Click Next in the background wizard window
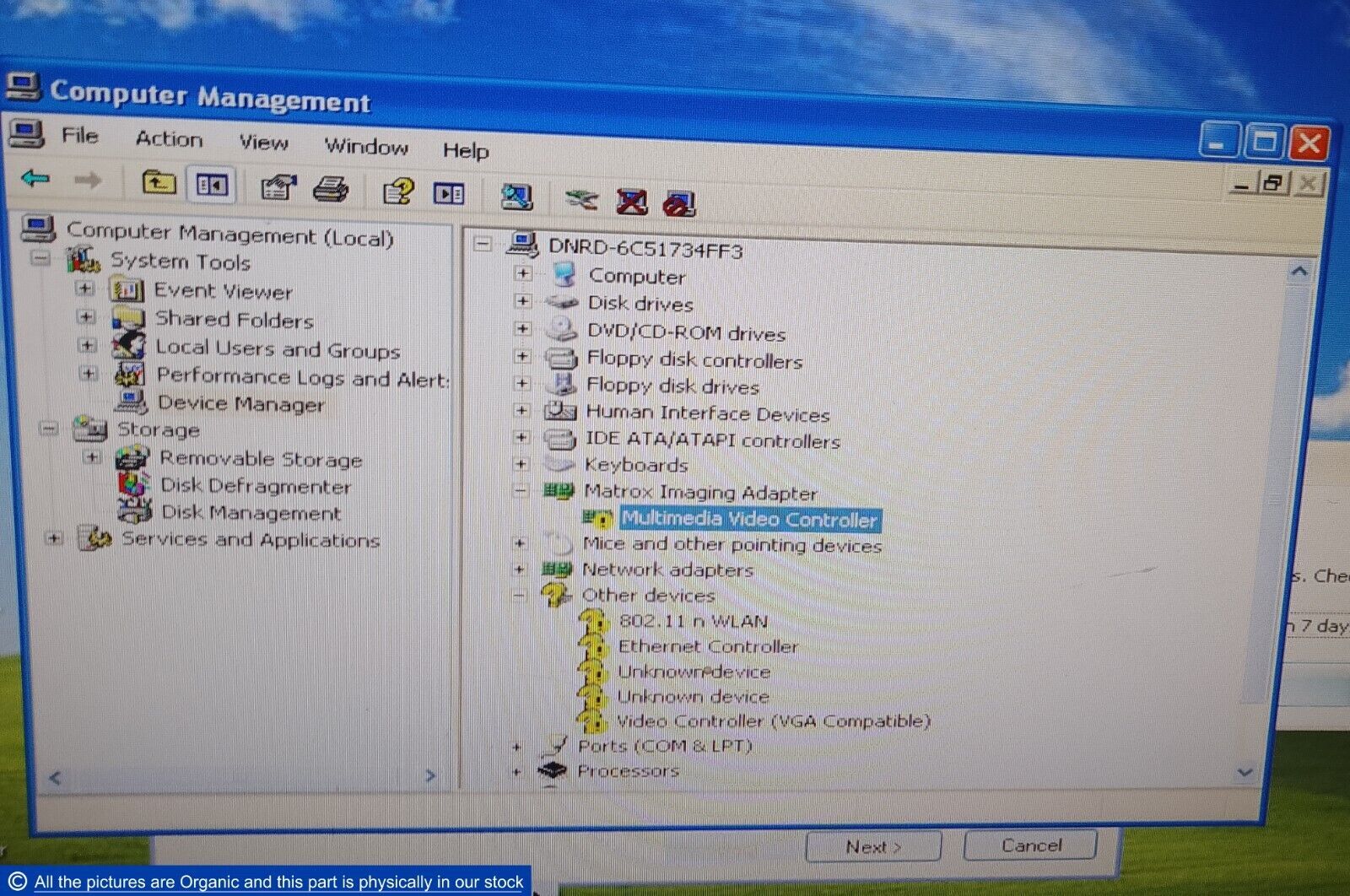The width and height of the screenshot is (1350, 896). 873,847
